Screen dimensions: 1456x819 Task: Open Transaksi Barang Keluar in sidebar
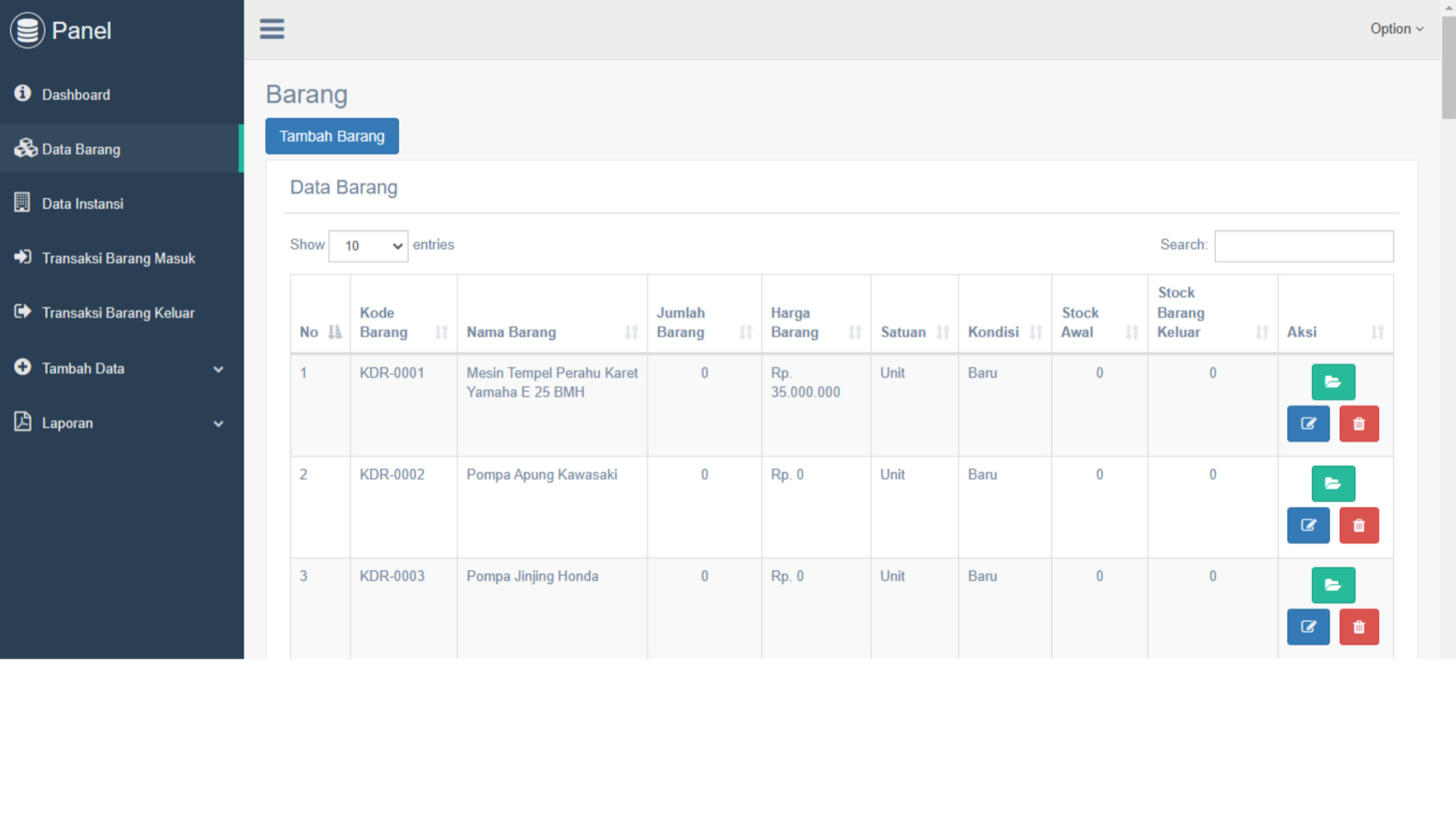(x=122, y=312)
